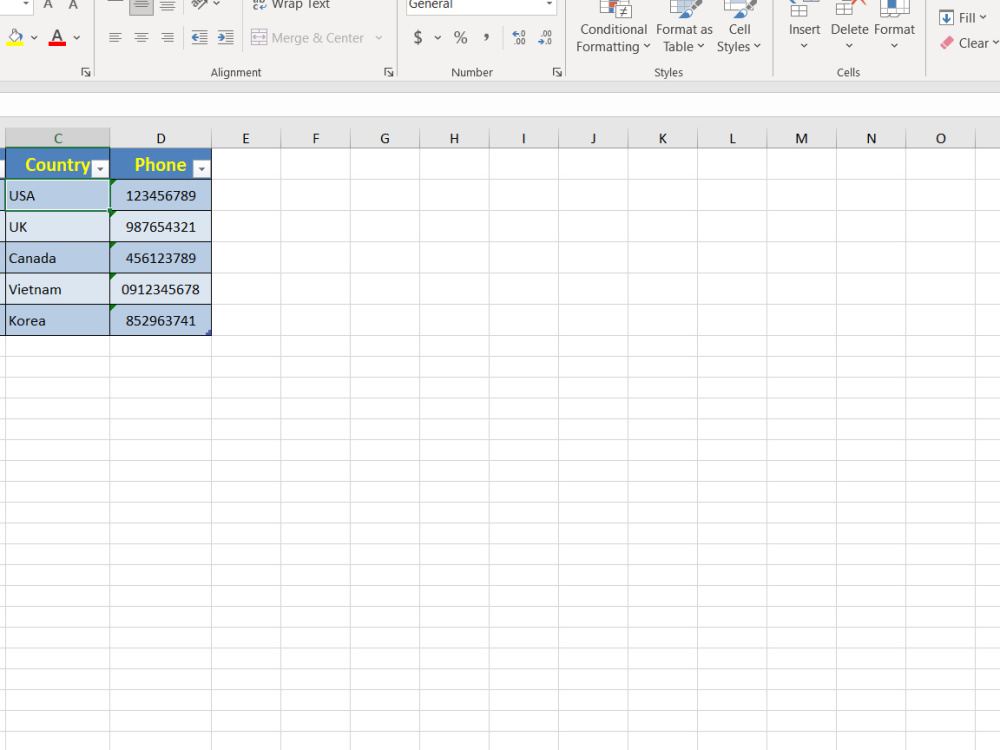Select column K header
The image size is (1000, 750).
663,138
